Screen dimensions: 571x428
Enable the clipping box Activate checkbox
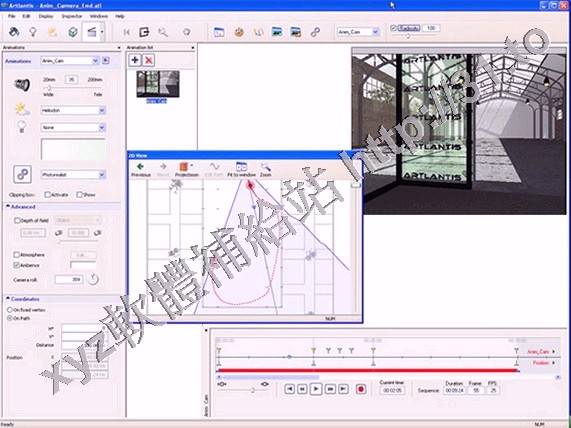coord(47,195)
